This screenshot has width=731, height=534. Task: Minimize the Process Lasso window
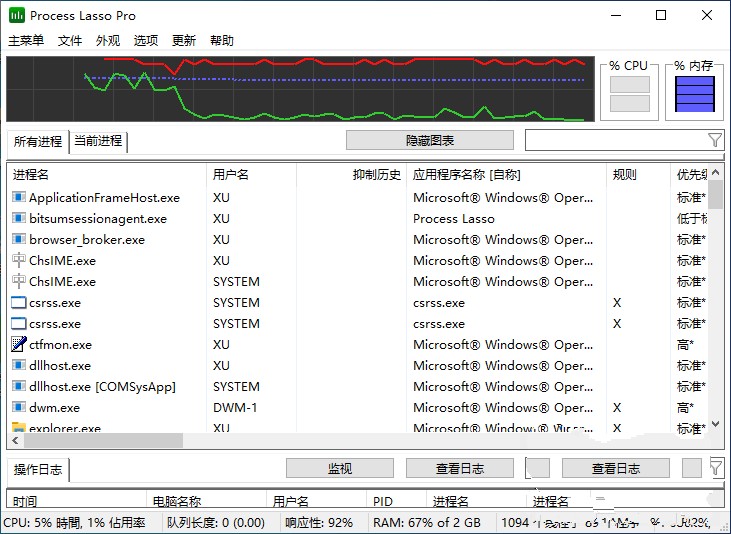616,15
